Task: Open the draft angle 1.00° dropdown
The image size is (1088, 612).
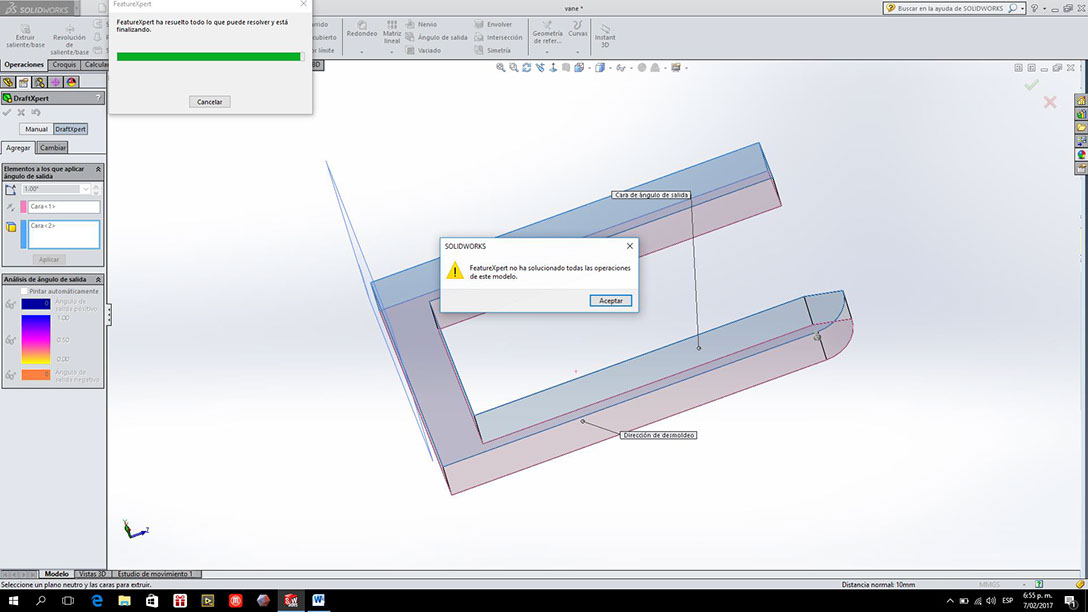Action: [85, 189]
